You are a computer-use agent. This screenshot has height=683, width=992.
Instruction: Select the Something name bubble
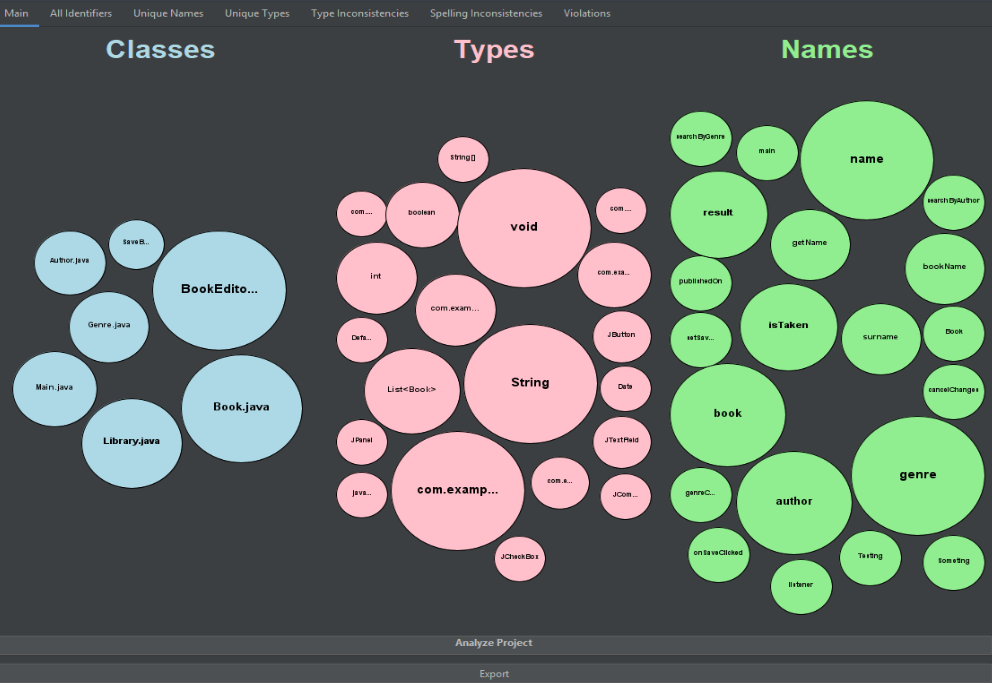click(953, 562)
